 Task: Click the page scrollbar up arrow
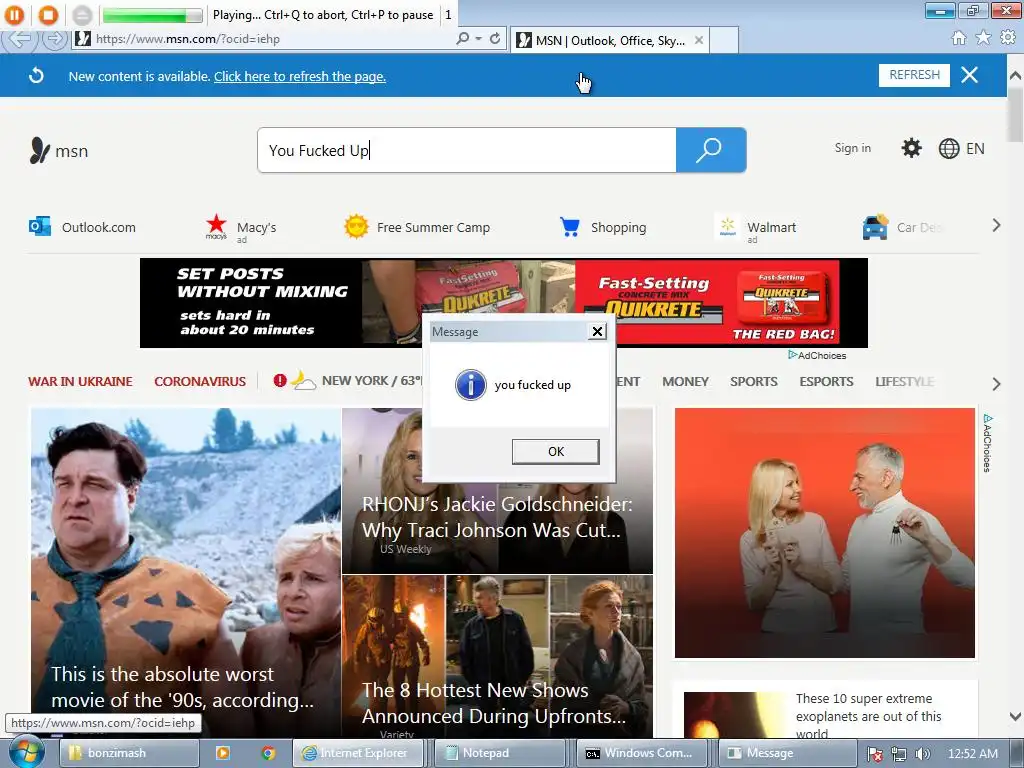pos(1015,75)
